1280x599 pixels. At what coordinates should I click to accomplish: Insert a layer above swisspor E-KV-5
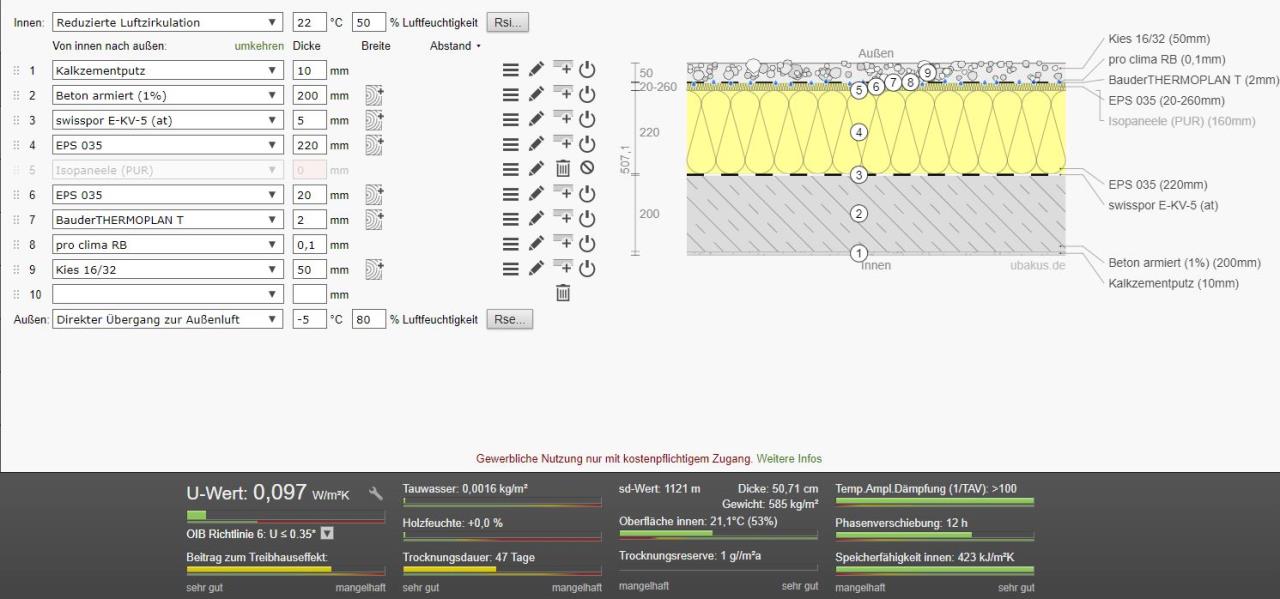562,120
